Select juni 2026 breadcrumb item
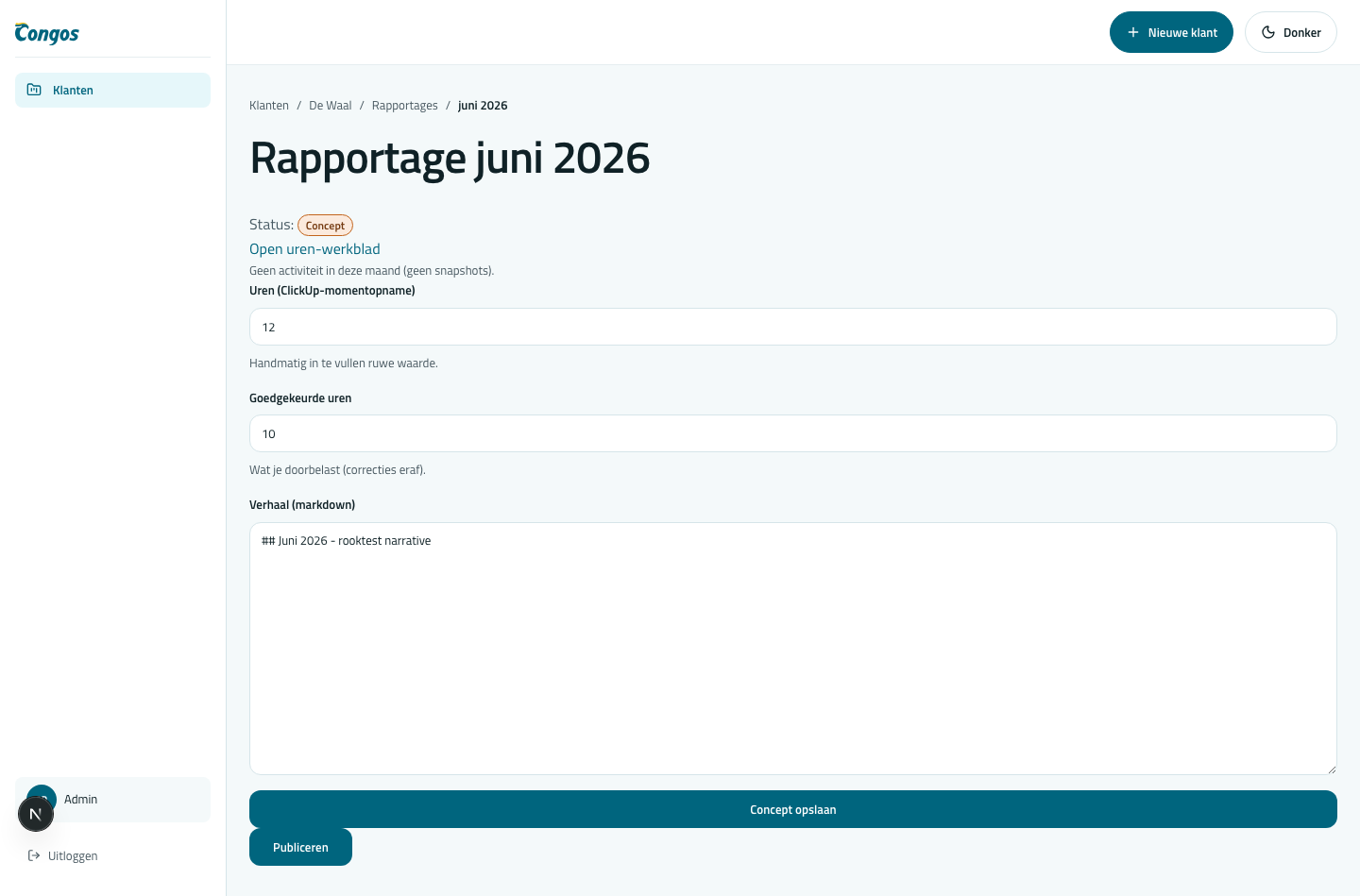 click(x=483, y=106)
